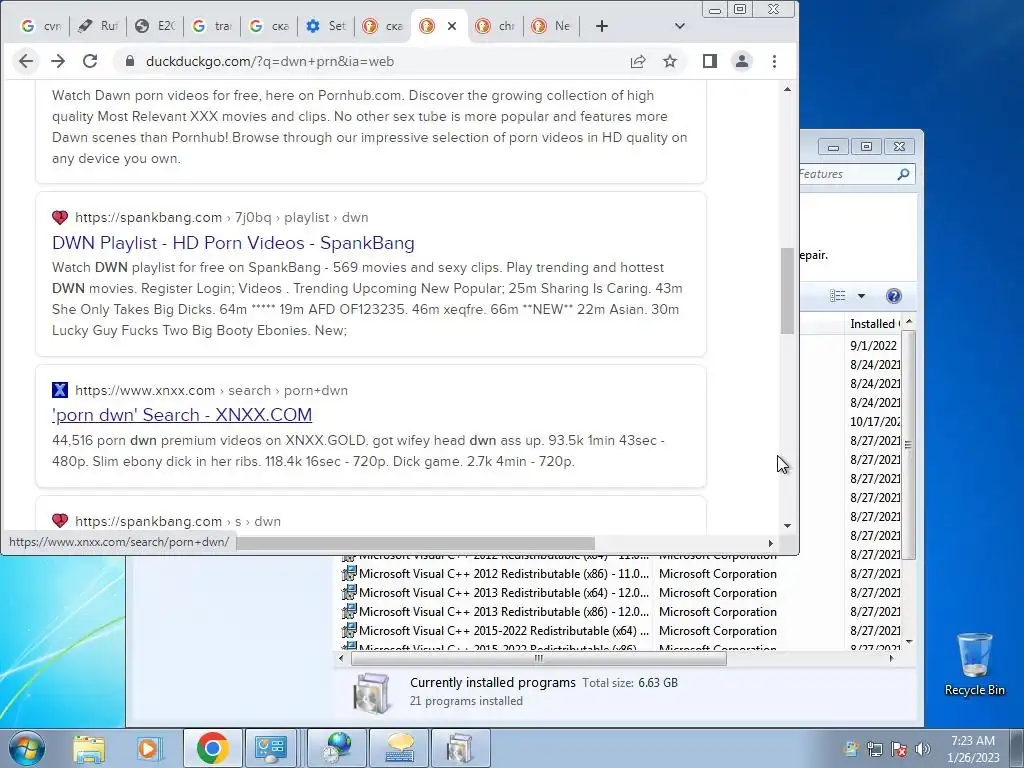Close the active DuckDuckGo tab
Image resolution: width=1024 pixels, height=768 pixels.
(452, 26)
